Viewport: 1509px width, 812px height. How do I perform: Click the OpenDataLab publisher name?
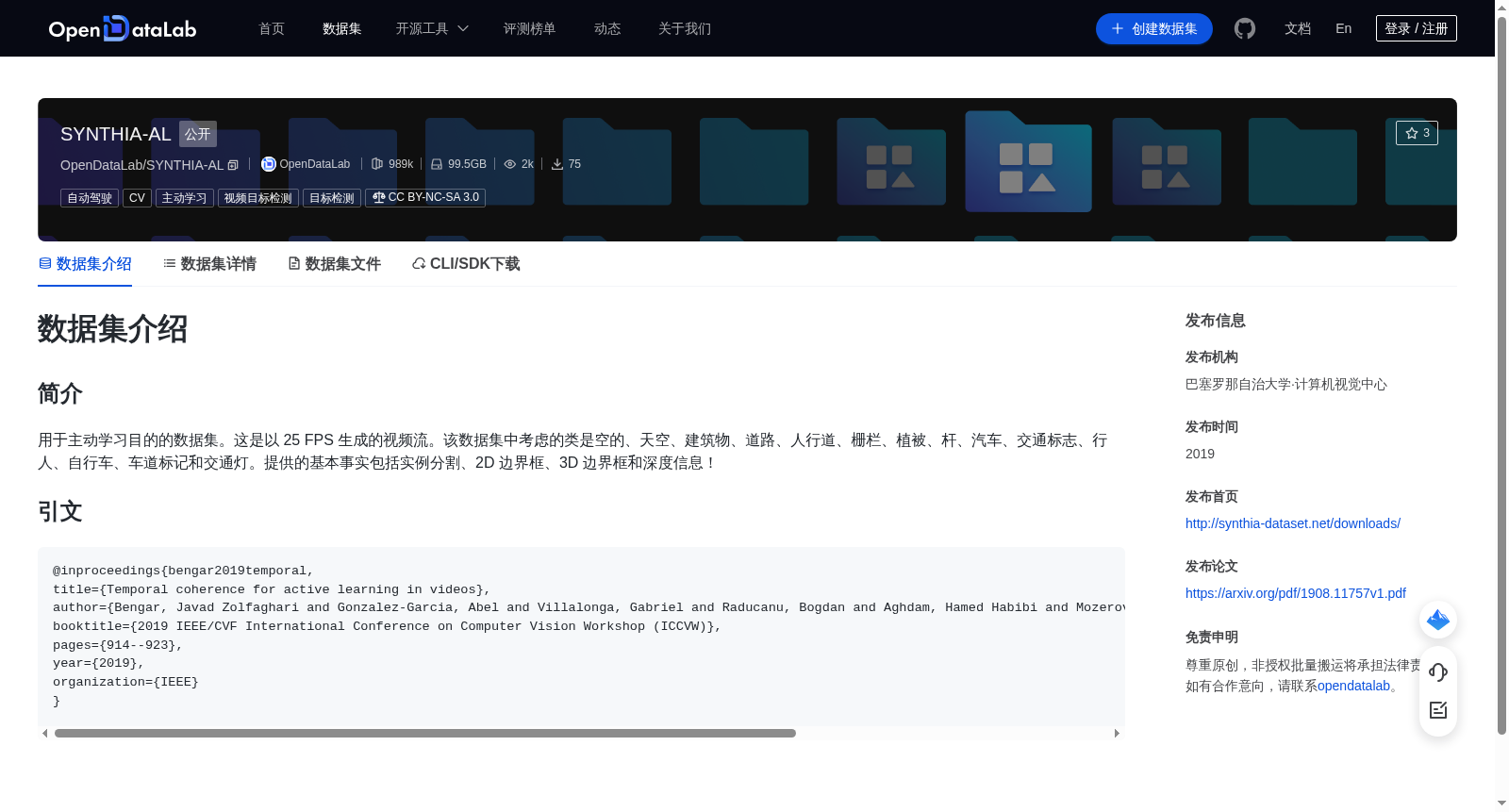[x=315, y=164]
